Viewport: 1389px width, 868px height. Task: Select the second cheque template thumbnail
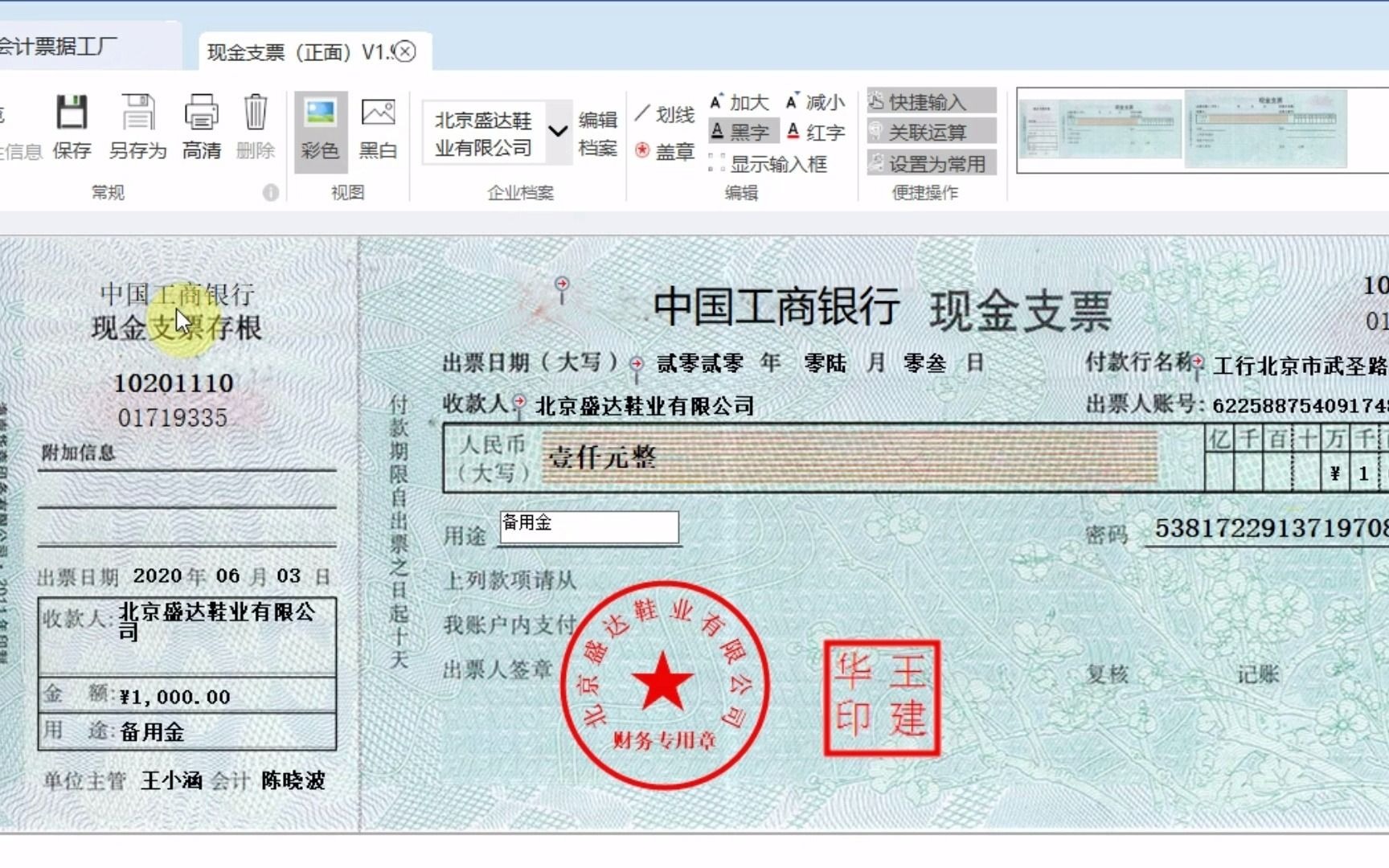click(1266, 129)
